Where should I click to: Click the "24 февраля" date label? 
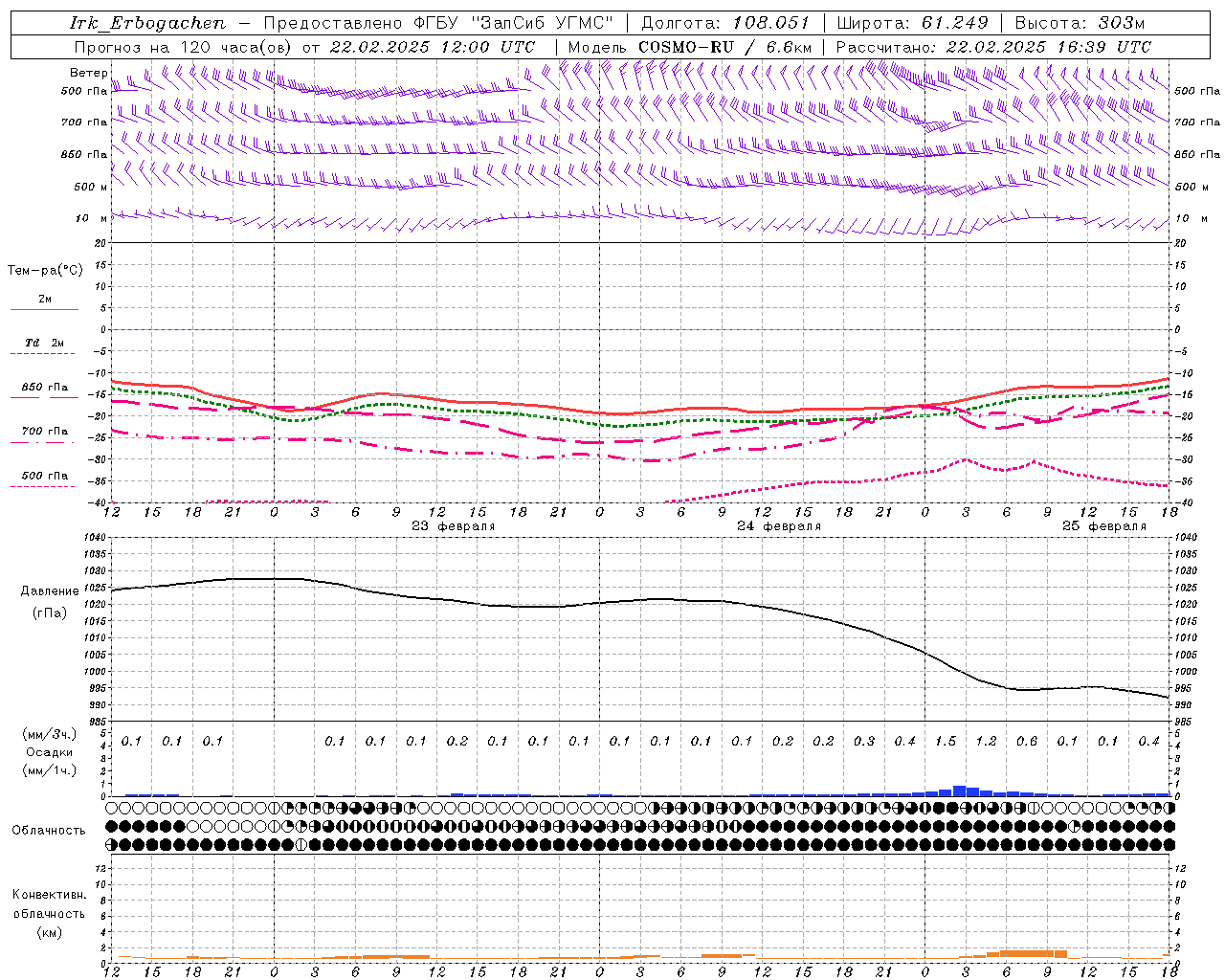(778, 526)
